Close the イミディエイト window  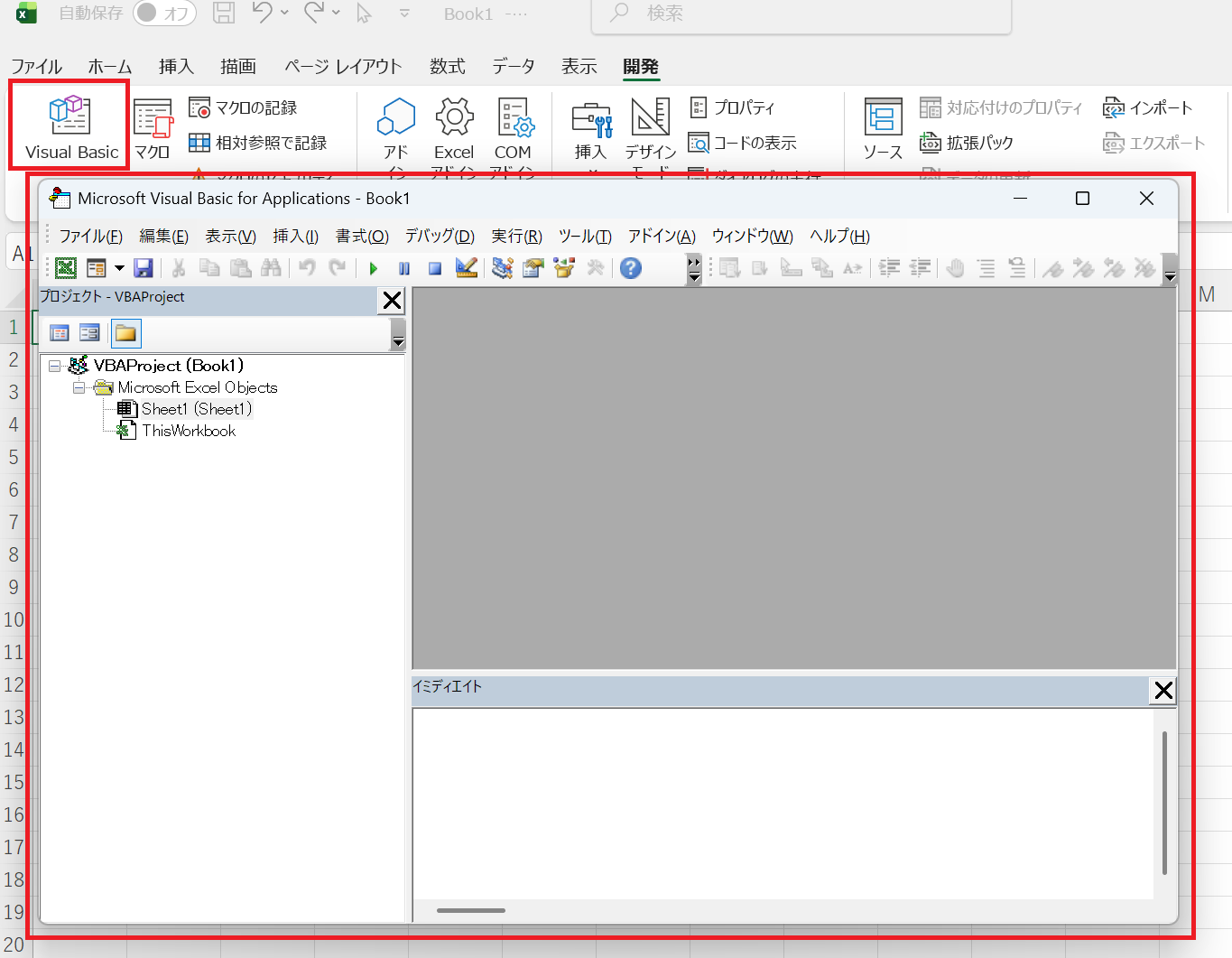1163,691
